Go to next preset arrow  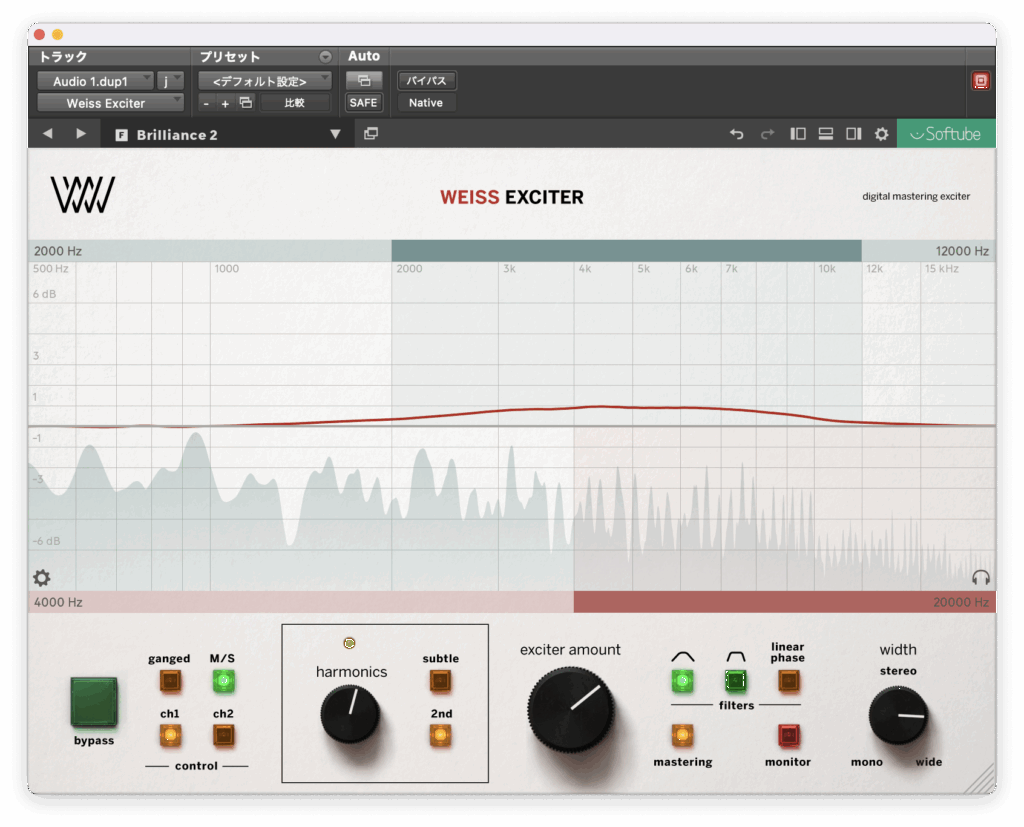tap(80, 134)
